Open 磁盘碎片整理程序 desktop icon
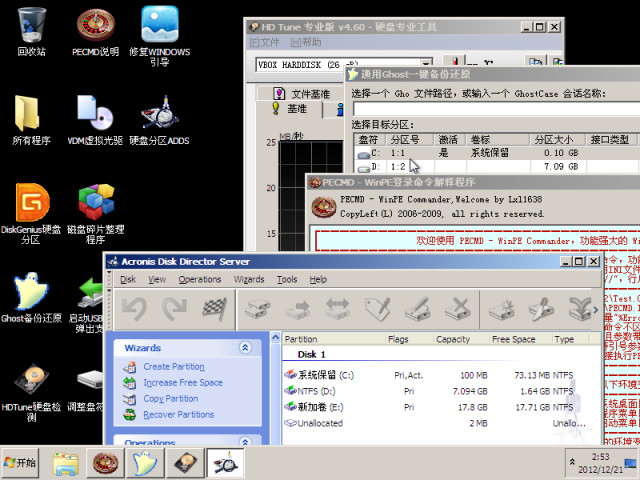640x480 pixels. [96, 213]
